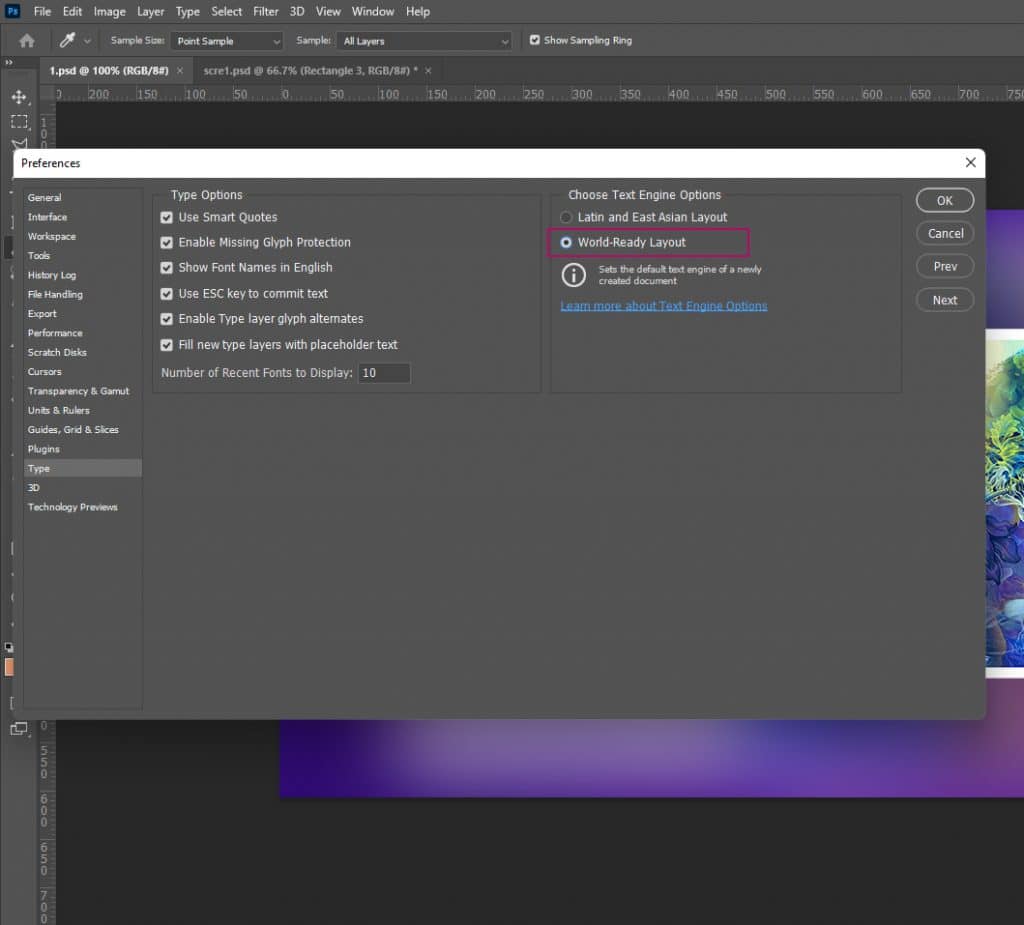Open the Filter menu
The width and height of the screenshot is (1024, 925).
point(265,12)
